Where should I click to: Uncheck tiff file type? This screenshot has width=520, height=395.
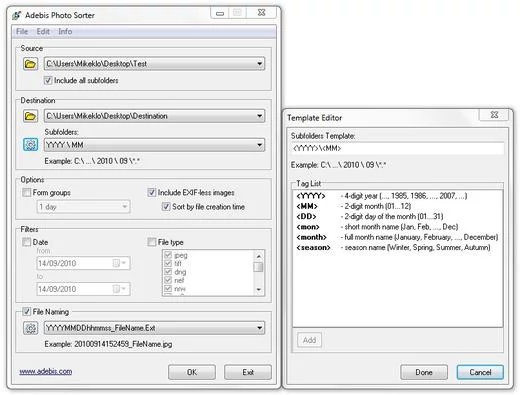coord(168,264)
